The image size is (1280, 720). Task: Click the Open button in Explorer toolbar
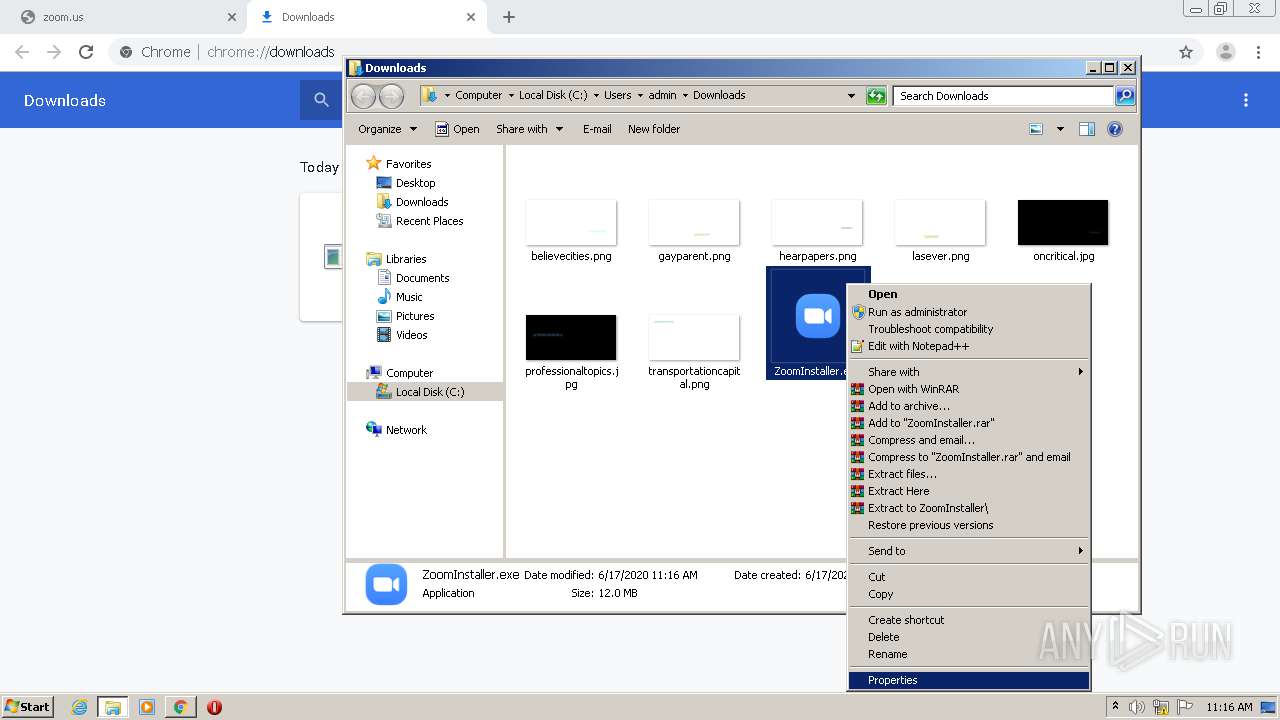tap(458, 129)
